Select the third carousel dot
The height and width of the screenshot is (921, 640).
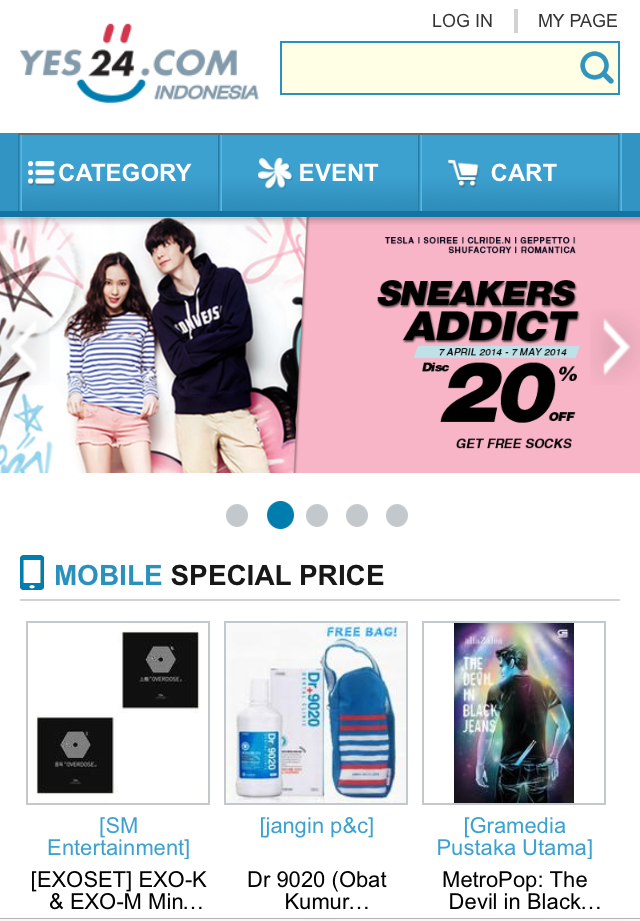317,515
